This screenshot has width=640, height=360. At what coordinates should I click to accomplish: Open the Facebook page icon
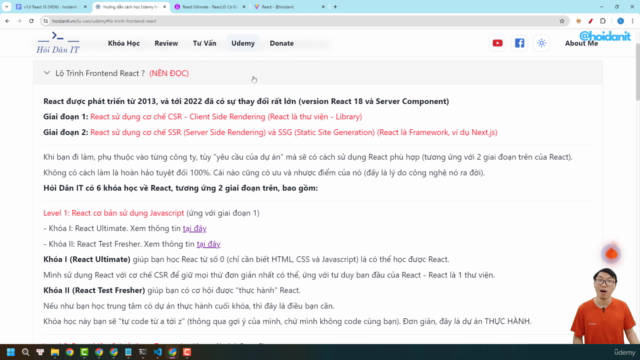pos(519,43)
